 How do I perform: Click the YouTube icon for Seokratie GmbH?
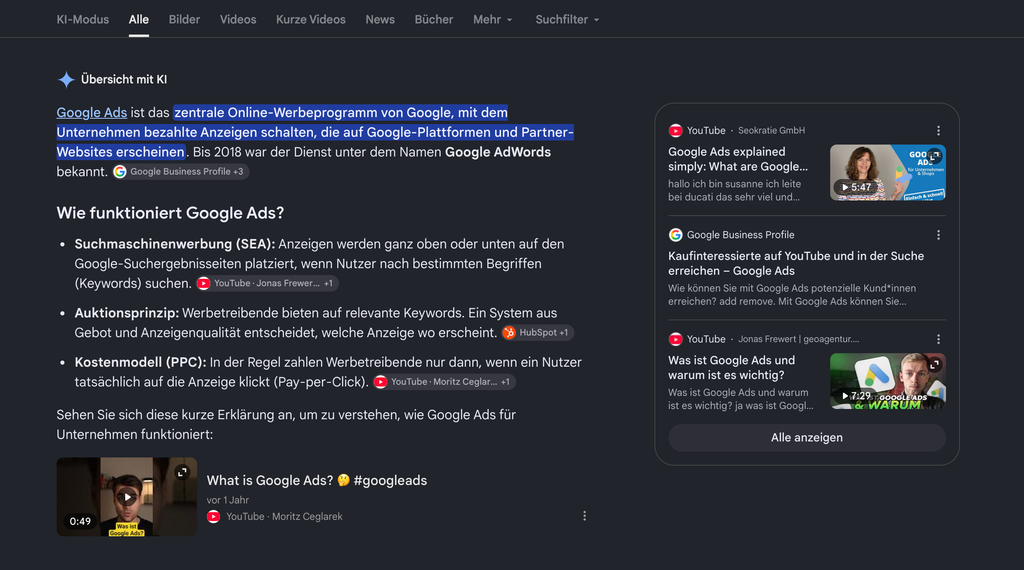point(676,131)
